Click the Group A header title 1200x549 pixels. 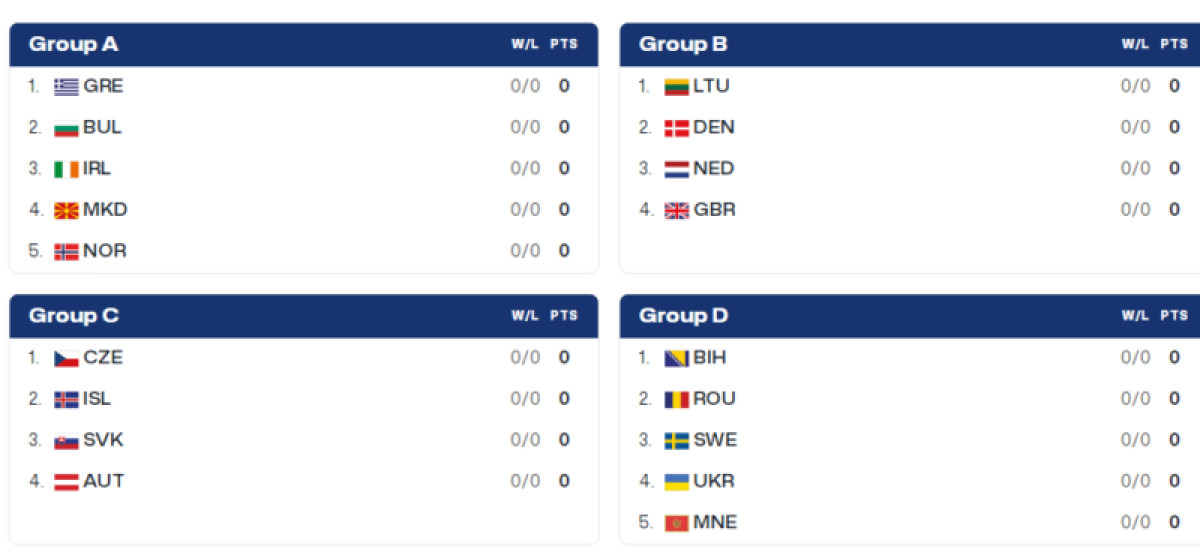click(73, 44)
